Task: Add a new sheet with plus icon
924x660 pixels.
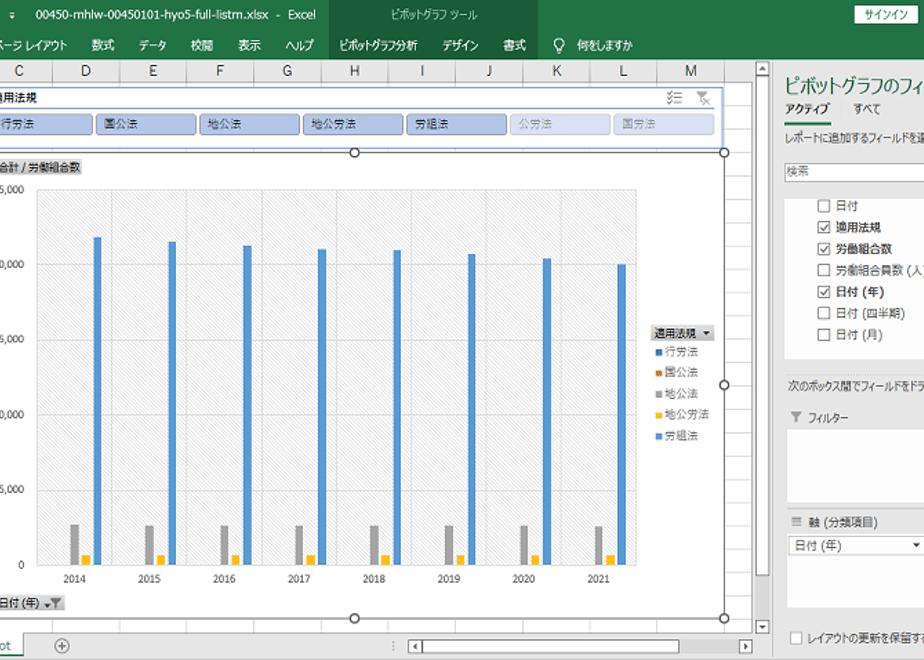Action: (62, 646)
